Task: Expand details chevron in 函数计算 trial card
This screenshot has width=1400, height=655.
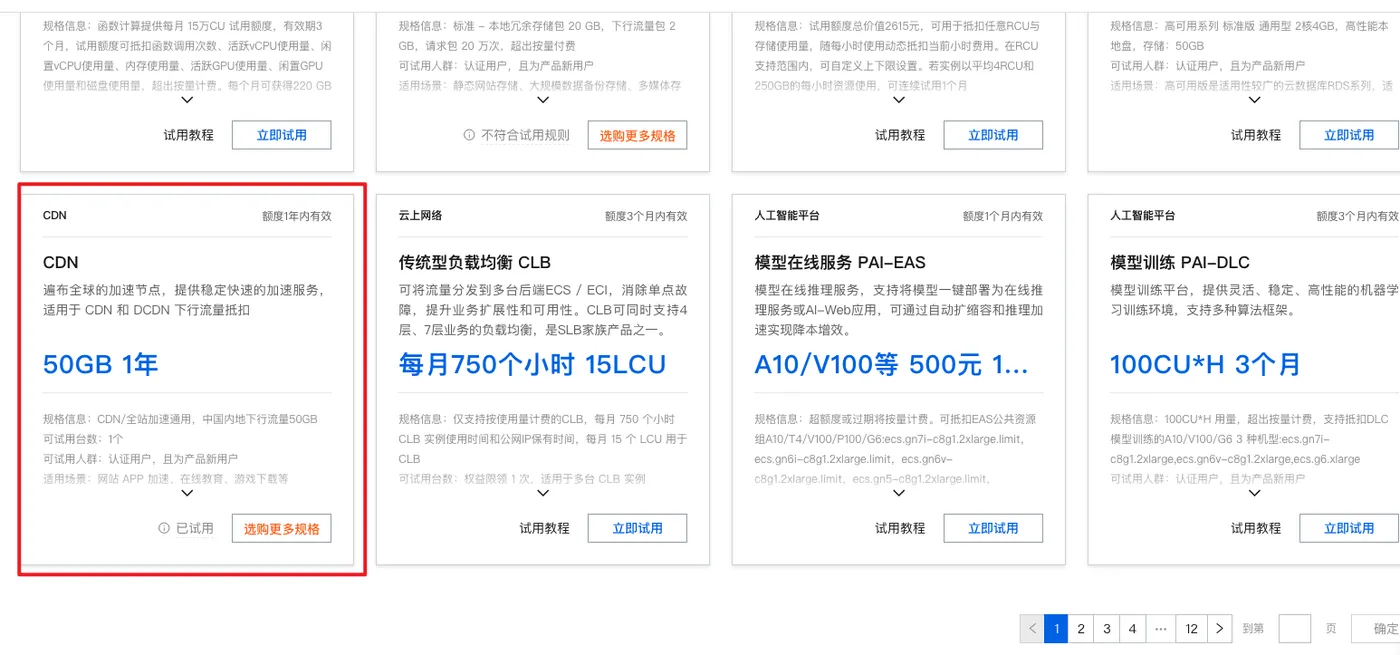Action: click(187, 100)
